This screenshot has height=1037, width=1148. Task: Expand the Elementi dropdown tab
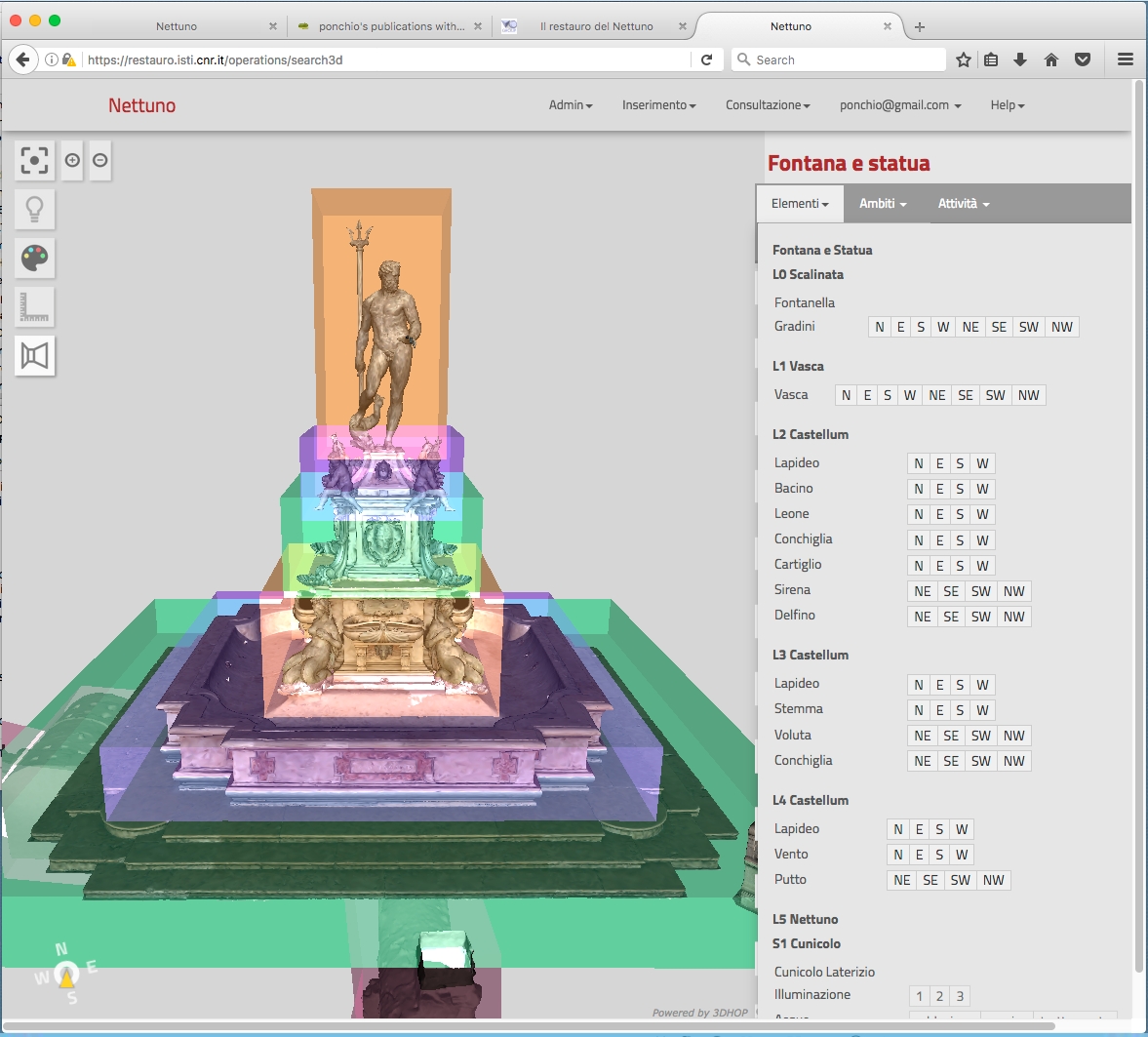(x=800, y=204)
